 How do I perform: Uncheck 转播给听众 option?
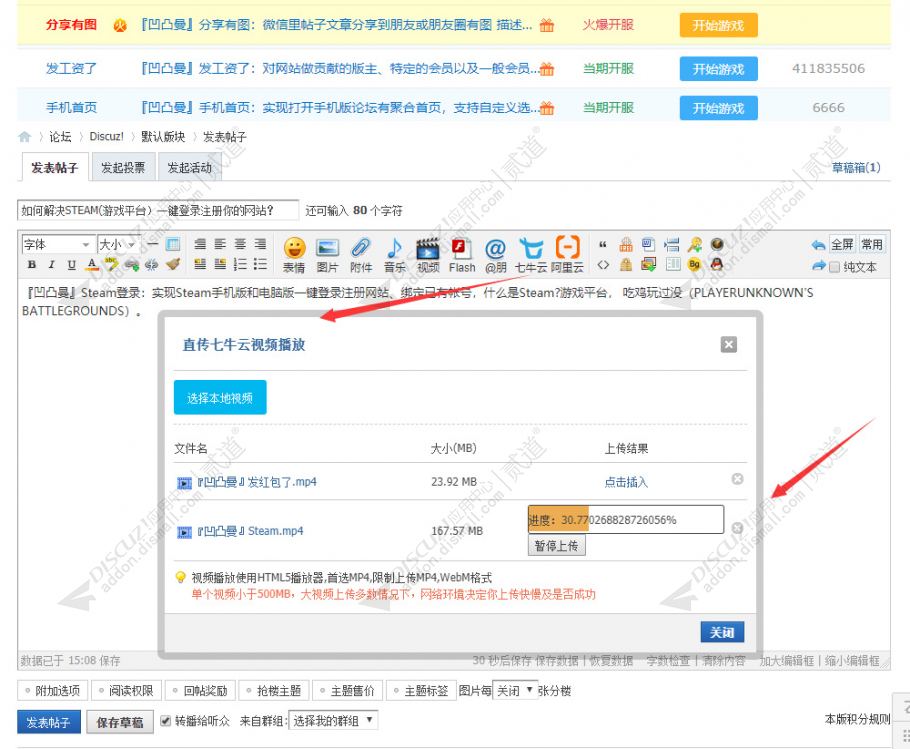(166, 721)
